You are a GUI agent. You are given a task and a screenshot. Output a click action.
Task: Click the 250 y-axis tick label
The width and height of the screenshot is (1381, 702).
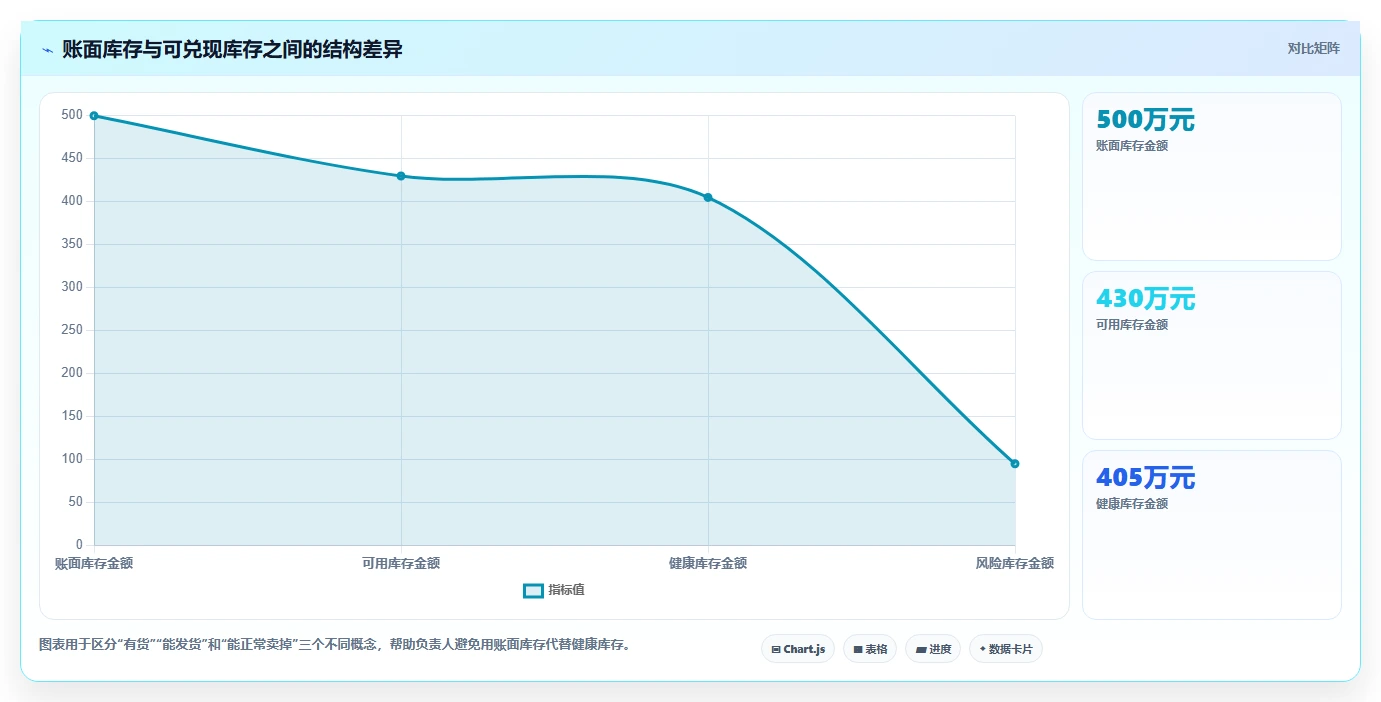pos(72,330)
